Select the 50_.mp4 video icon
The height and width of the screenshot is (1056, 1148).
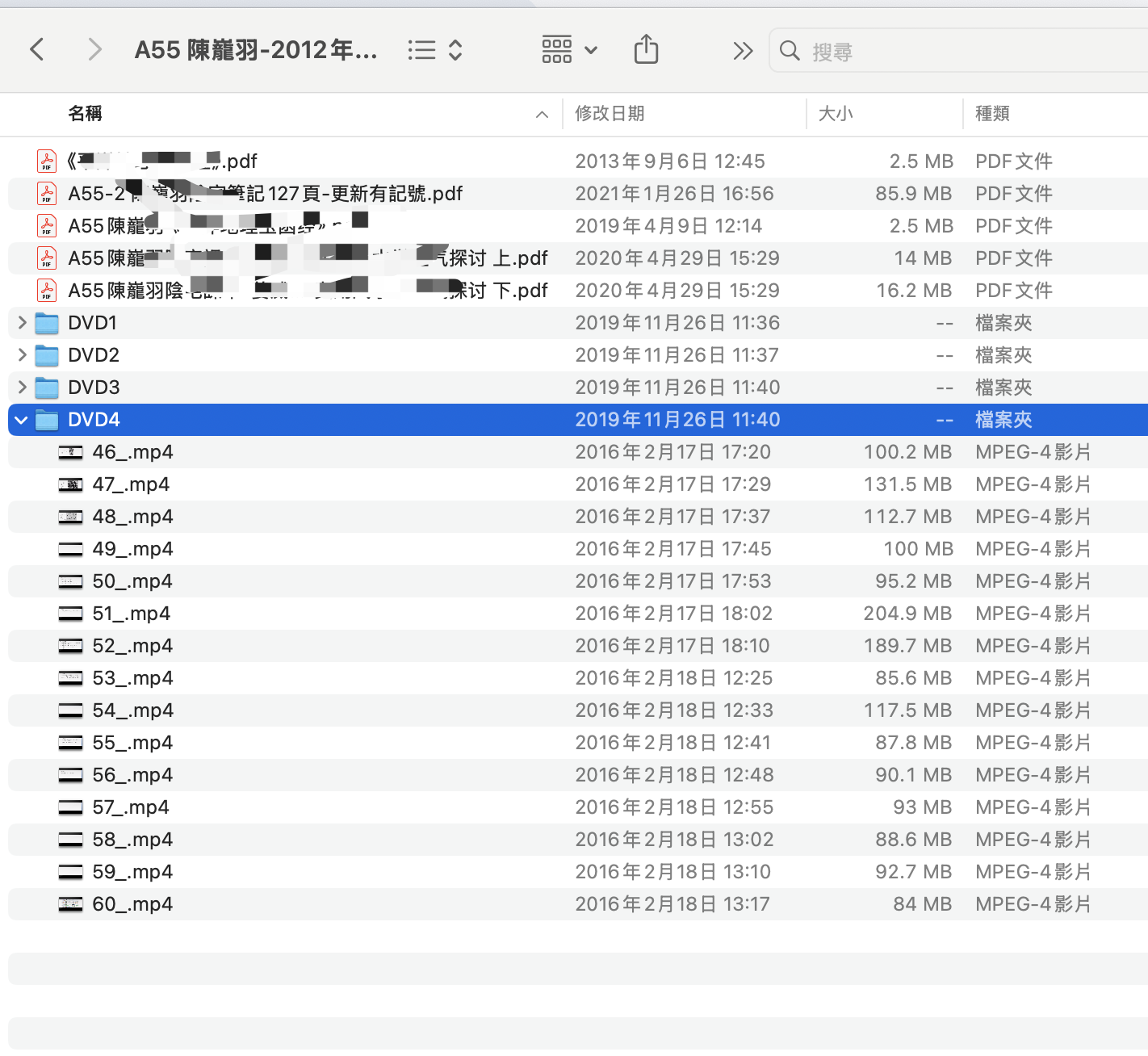click(71, 581)
